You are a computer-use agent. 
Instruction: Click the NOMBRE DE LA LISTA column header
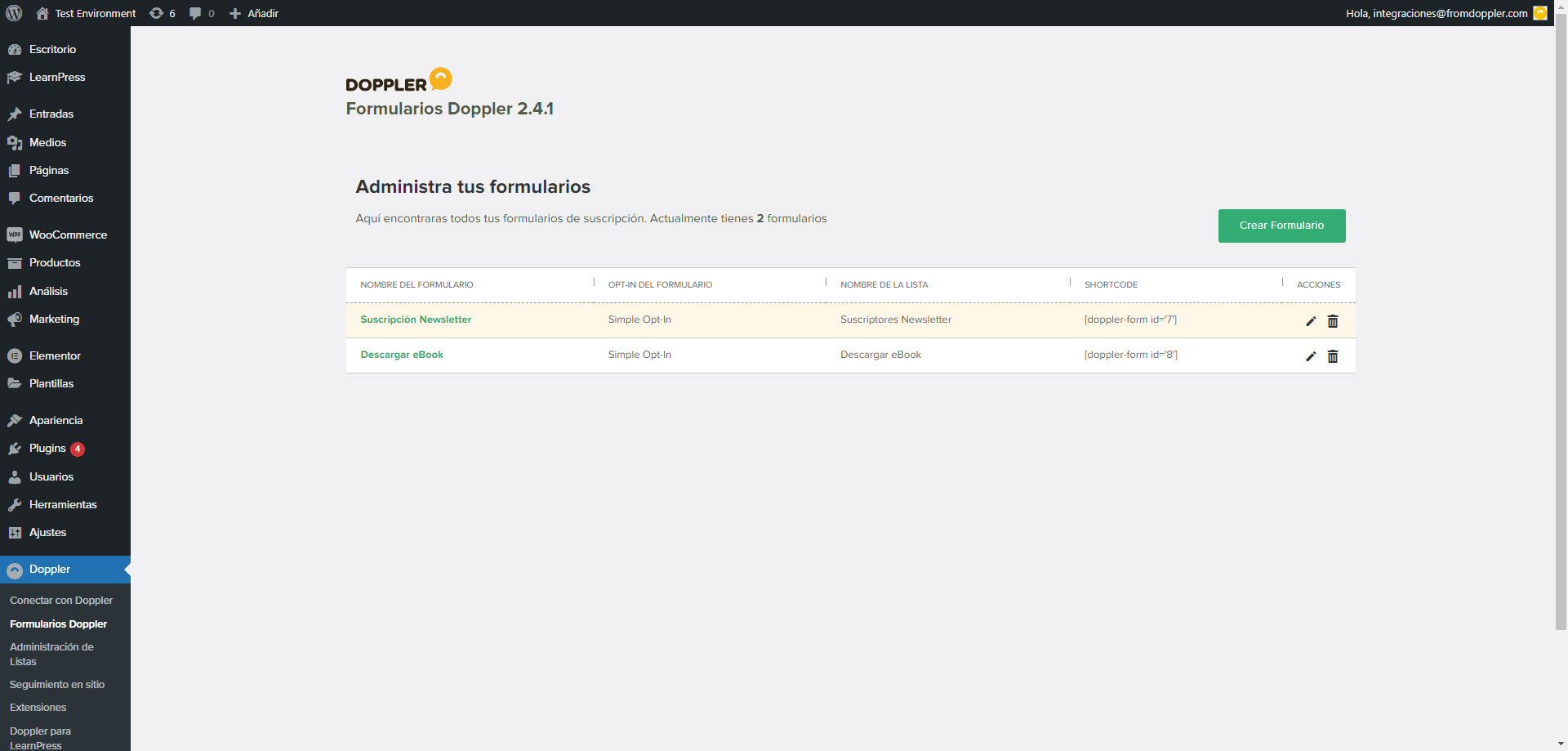pyautogui.click(x=884, y=284)
